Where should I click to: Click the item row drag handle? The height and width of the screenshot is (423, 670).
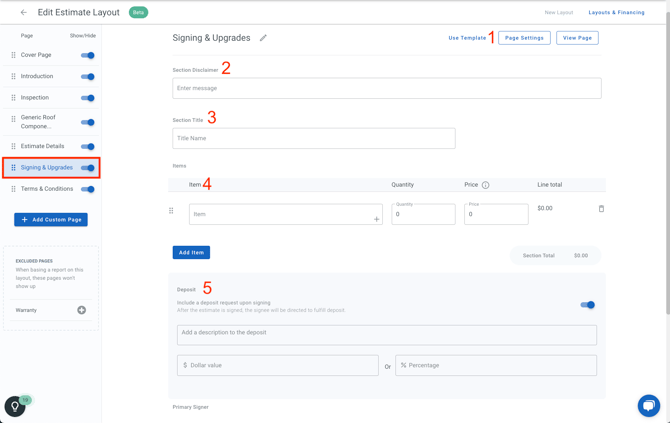tap(171, 211)
